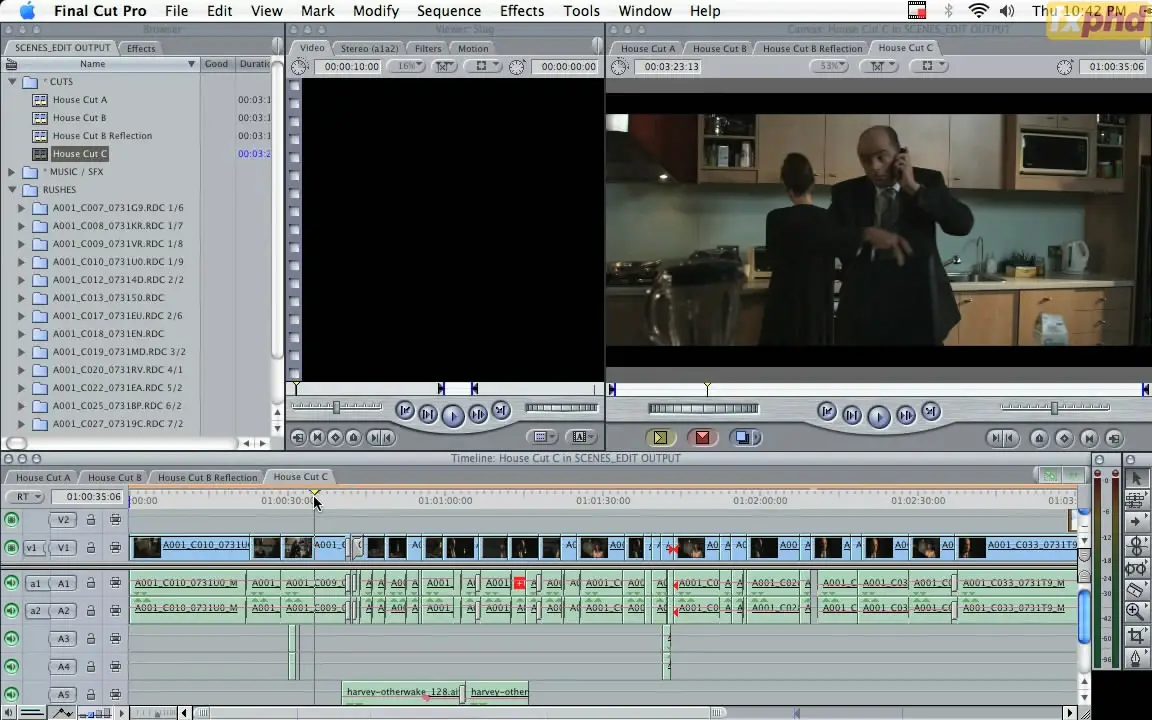Click Play In to Out in Viewer
This screenshot has width=1152, height=720.
428,414
